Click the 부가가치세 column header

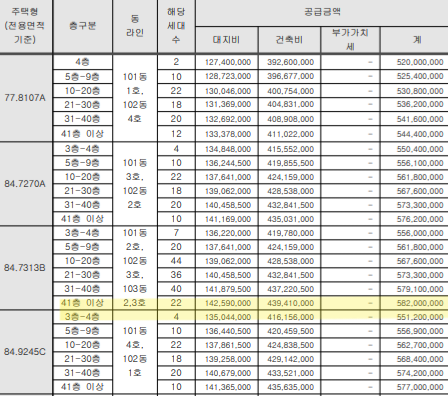click(x=350, y=40)
